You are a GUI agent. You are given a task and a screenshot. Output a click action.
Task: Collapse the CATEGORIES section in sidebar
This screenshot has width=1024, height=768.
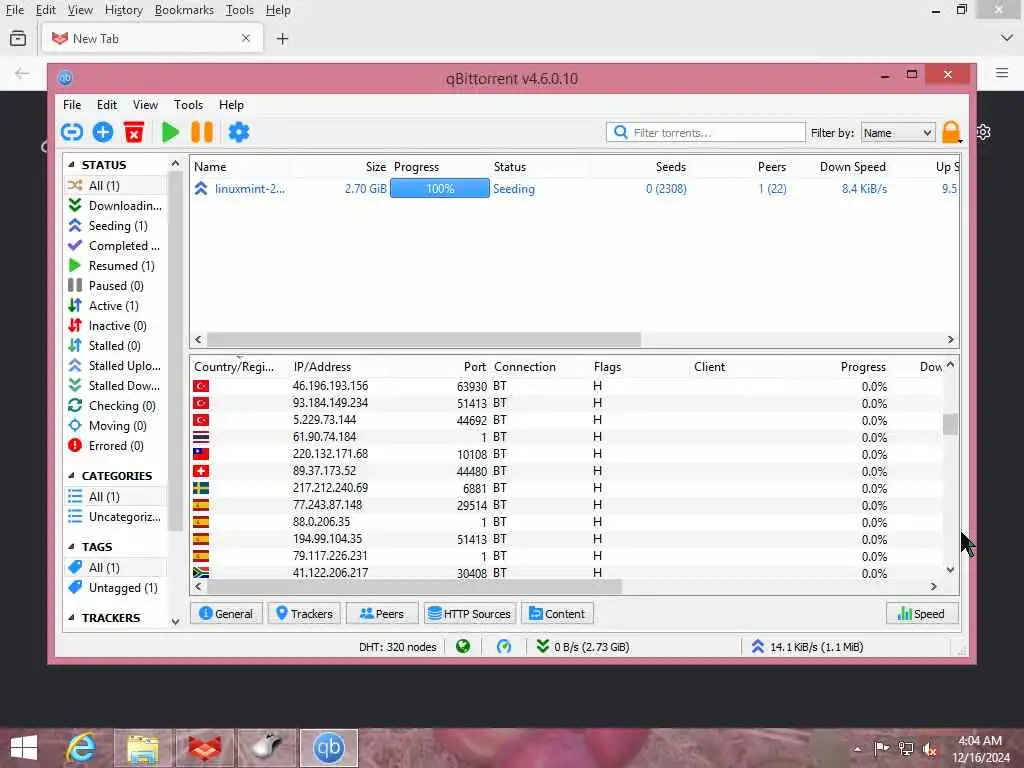[x=71, y=475]
